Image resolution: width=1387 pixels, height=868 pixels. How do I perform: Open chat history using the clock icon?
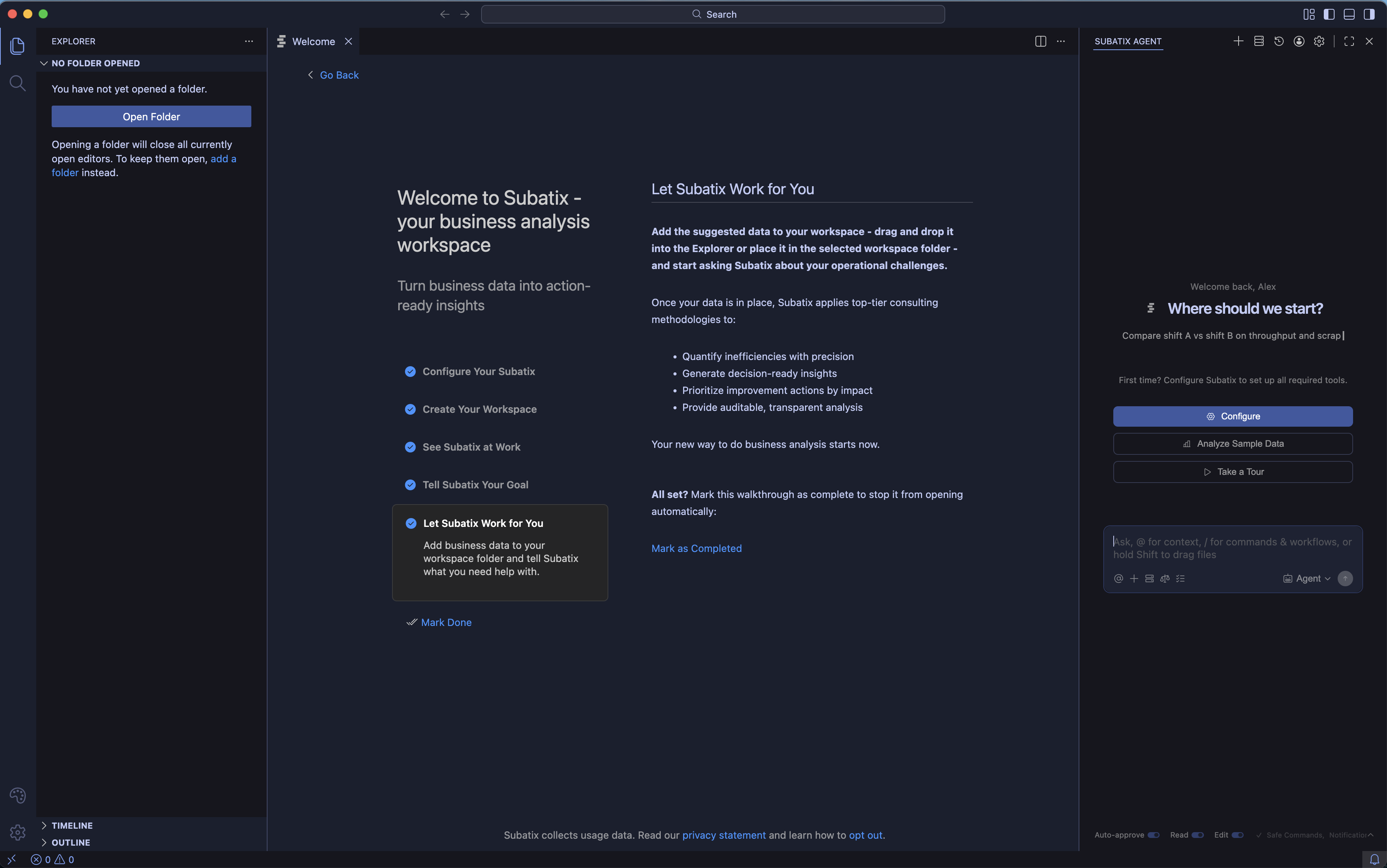1279,41
